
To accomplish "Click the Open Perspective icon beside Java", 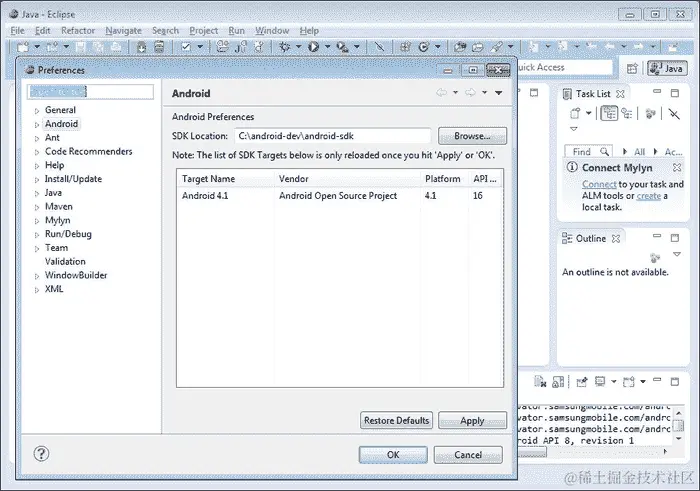I will [x=632, y=68].
